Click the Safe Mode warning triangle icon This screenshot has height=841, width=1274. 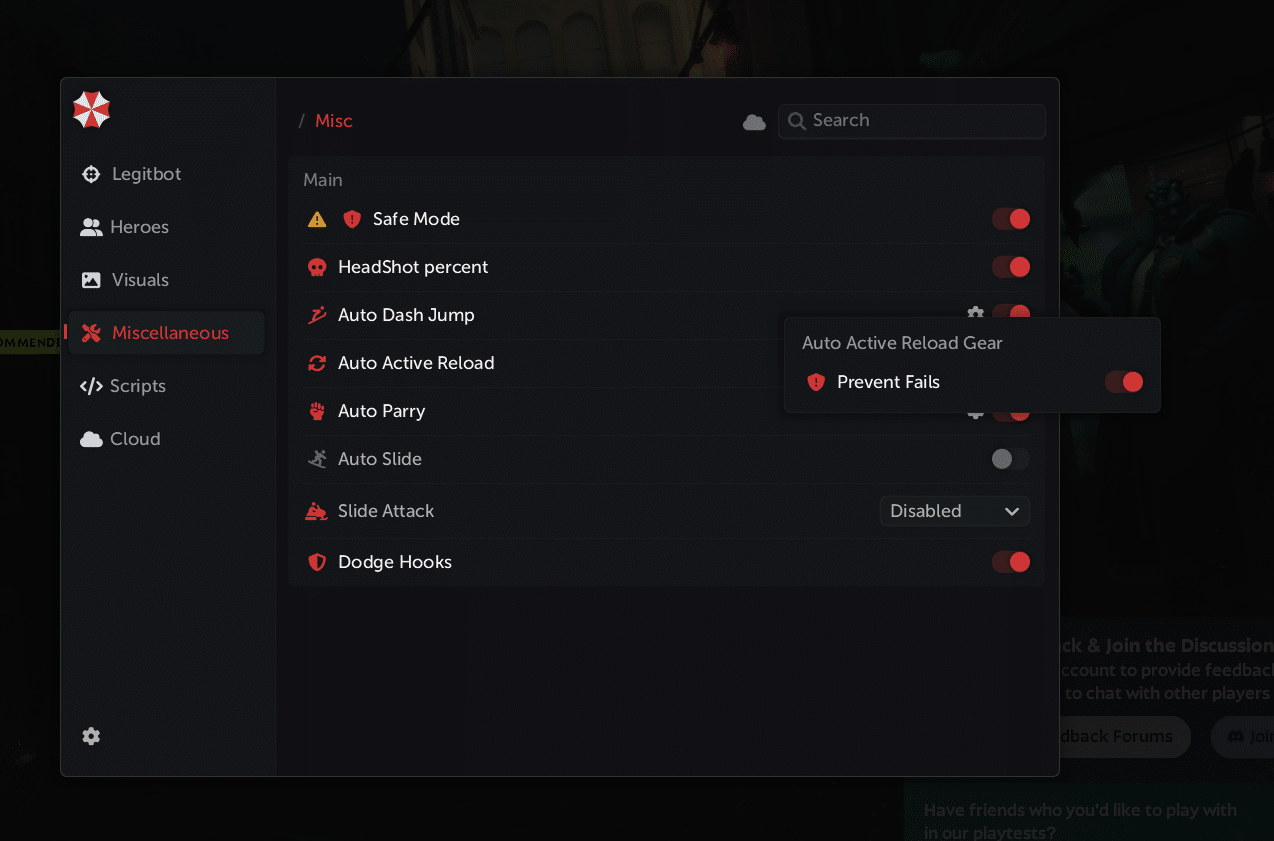click(x=317, y=219)
